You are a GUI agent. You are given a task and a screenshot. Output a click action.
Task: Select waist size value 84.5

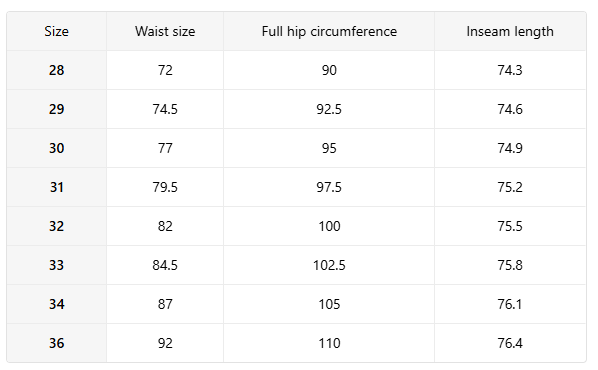(x=165, y=265)
